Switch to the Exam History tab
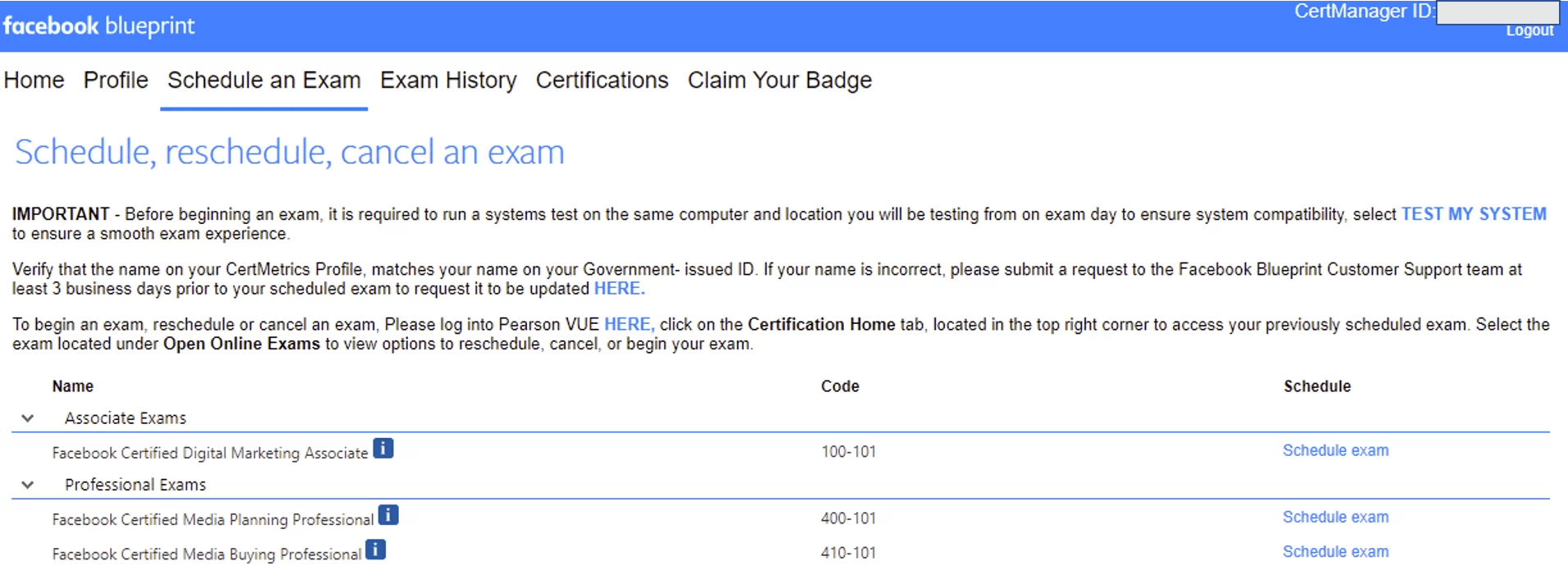The image size is (1568, 575). (x=448, y=80)
